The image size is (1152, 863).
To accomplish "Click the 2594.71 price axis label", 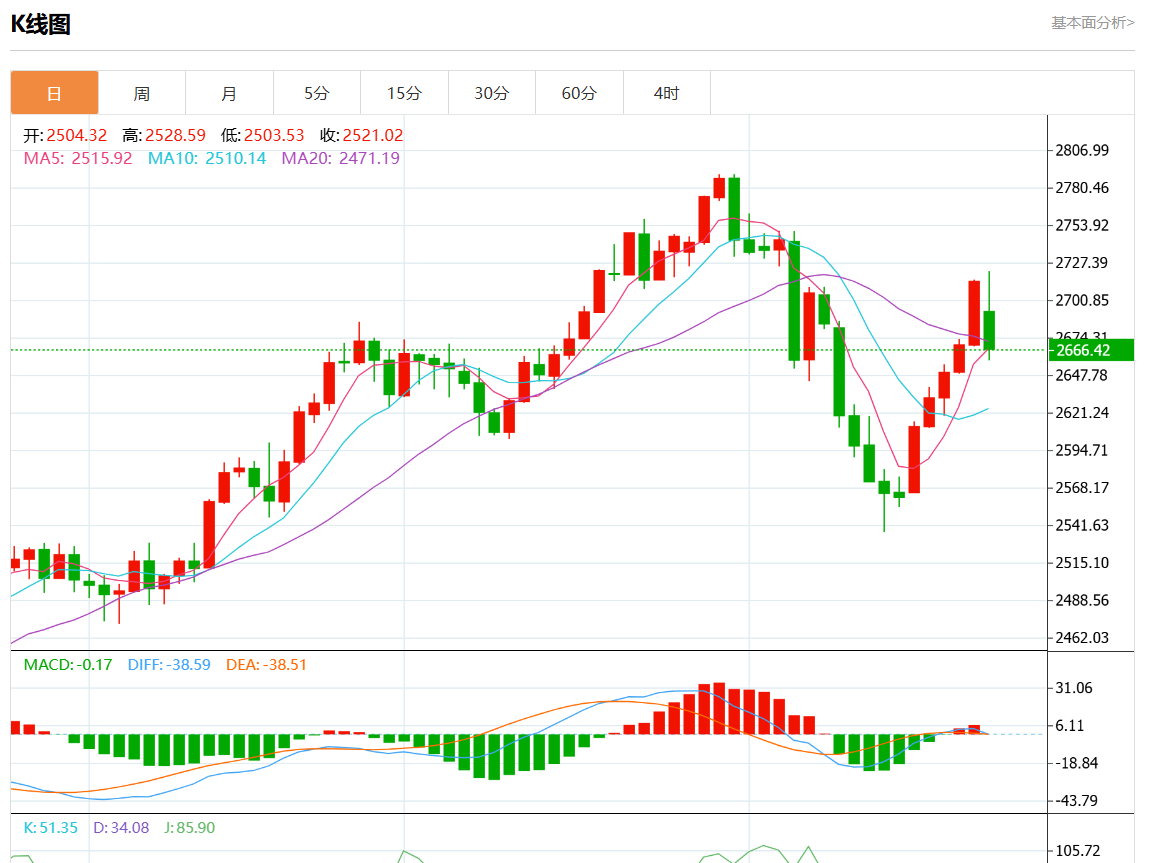I will click(x=1082, y=450).
